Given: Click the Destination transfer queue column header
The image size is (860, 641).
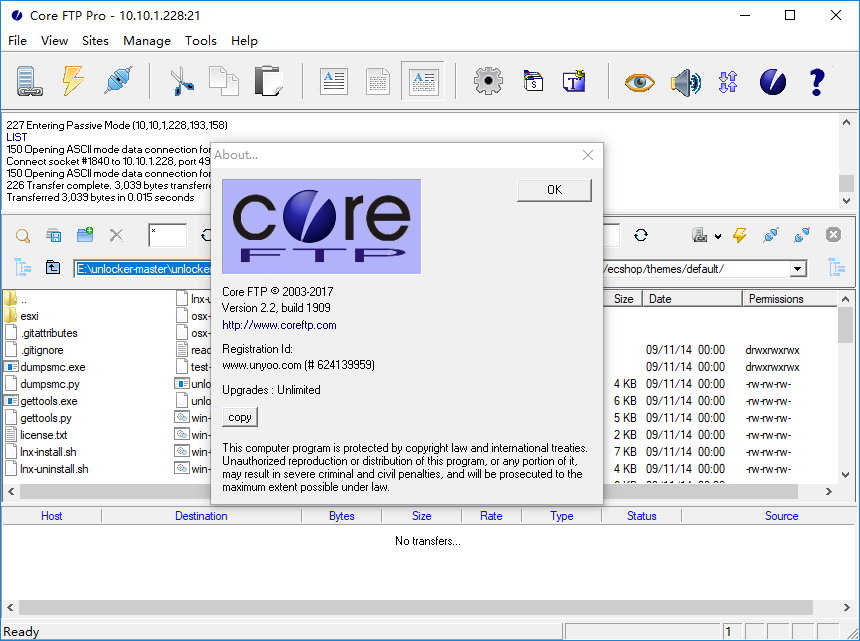Looking at the screenshot, I should (x=201, y=516).
